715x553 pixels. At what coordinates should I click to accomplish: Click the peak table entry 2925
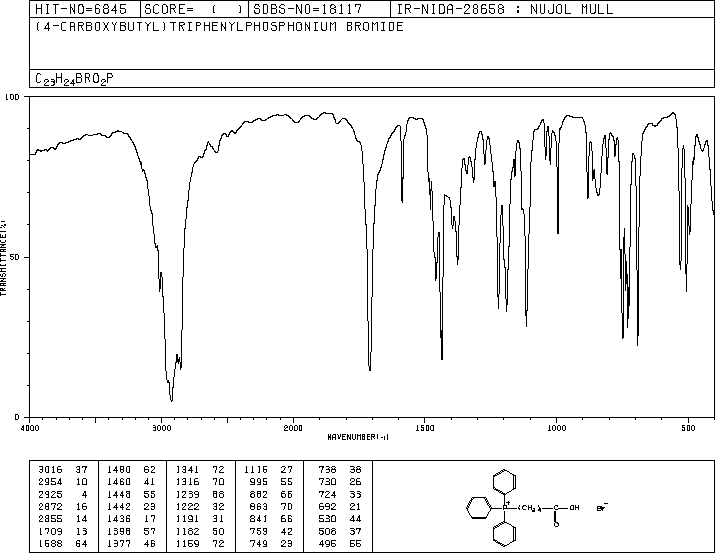coord(50,494)
